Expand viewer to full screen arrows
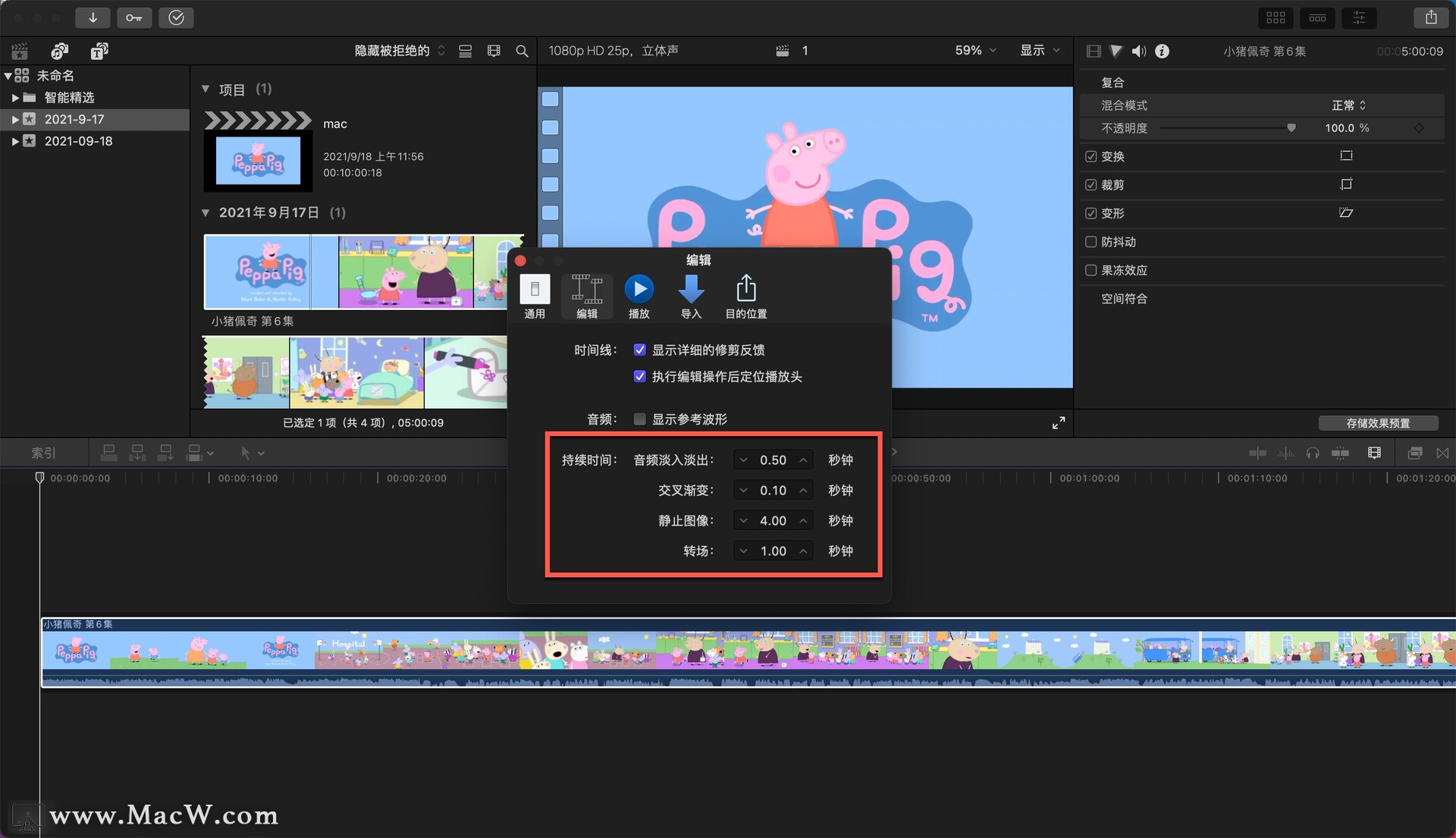The height and width of the screenshot is (838, 1456). (1059, 422)
